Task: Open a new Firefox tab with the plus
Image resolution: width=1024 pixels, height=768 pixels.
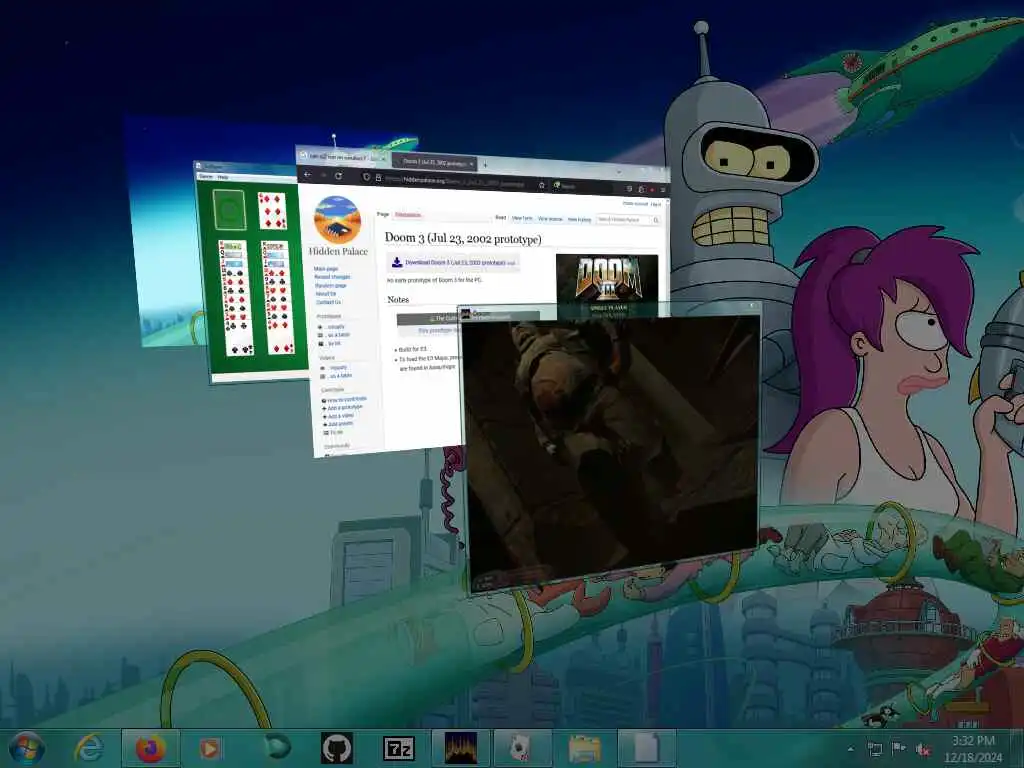Action: (x=485, y=165)
